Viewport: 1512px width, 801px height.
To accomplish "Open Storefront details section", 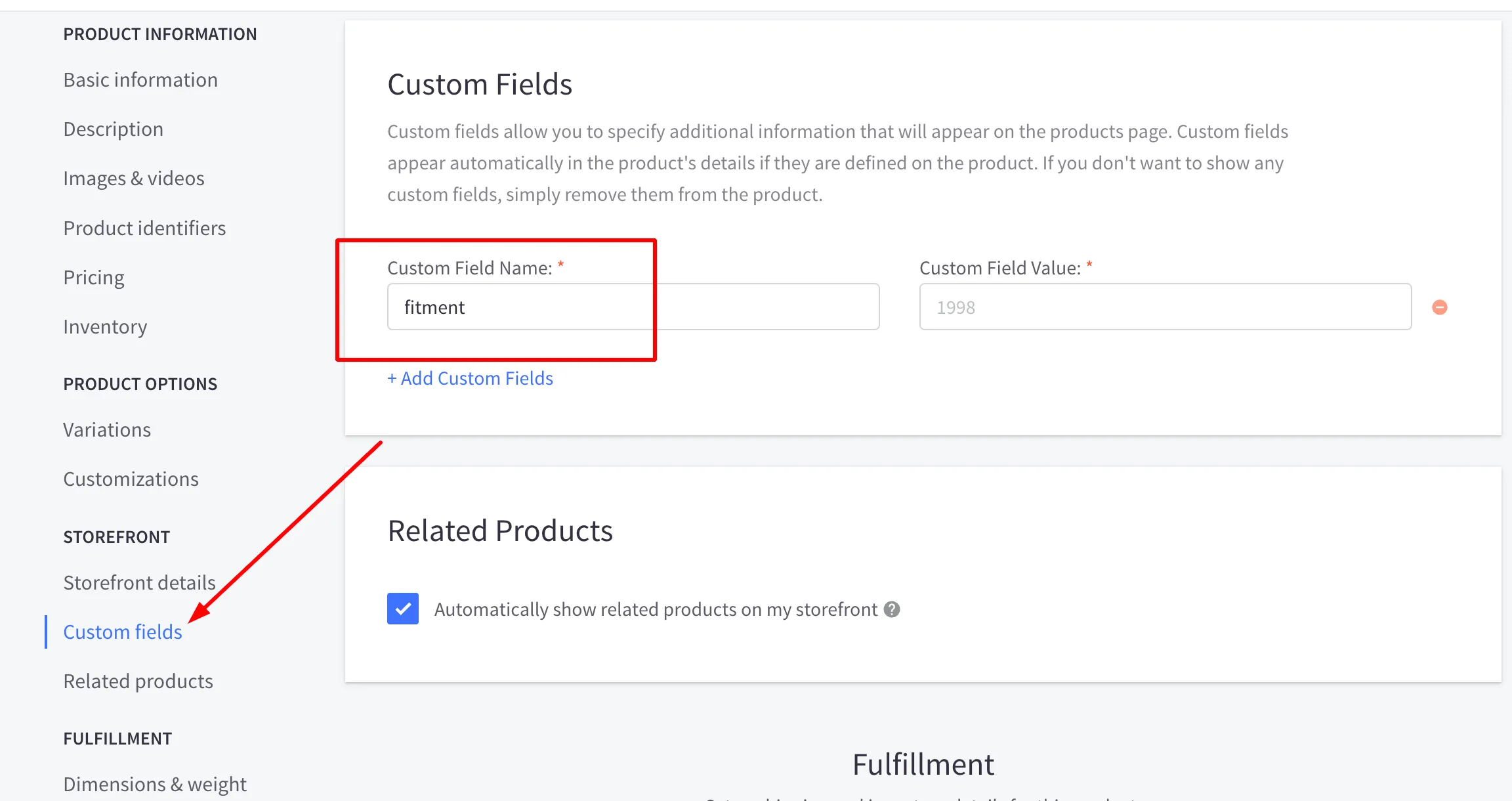I will (x=139, y=582).
